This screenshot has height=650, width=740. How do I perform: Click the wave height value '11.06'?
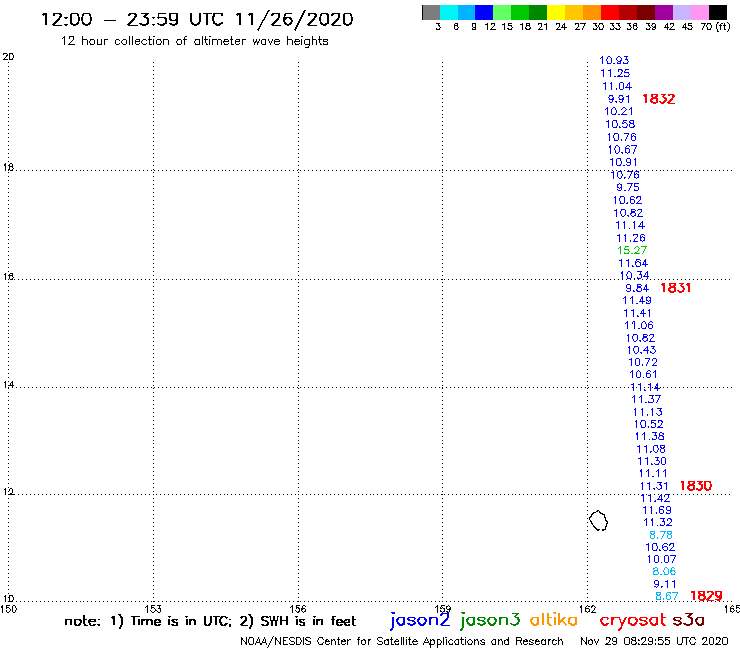pos(639,325)
